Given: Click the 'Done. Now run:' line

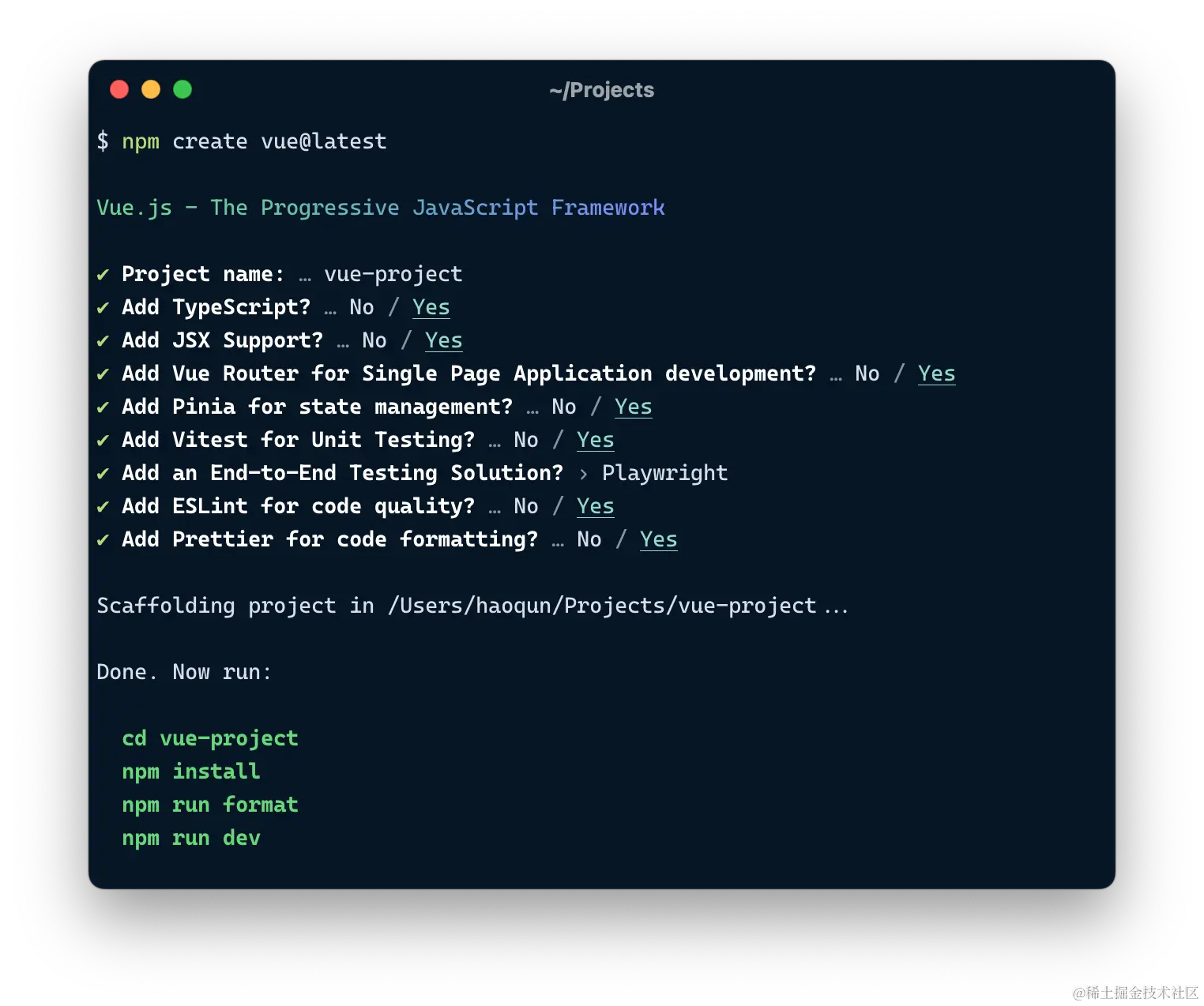Looking at the screenshot, I should pyautogui.click(x=184, y=672).
